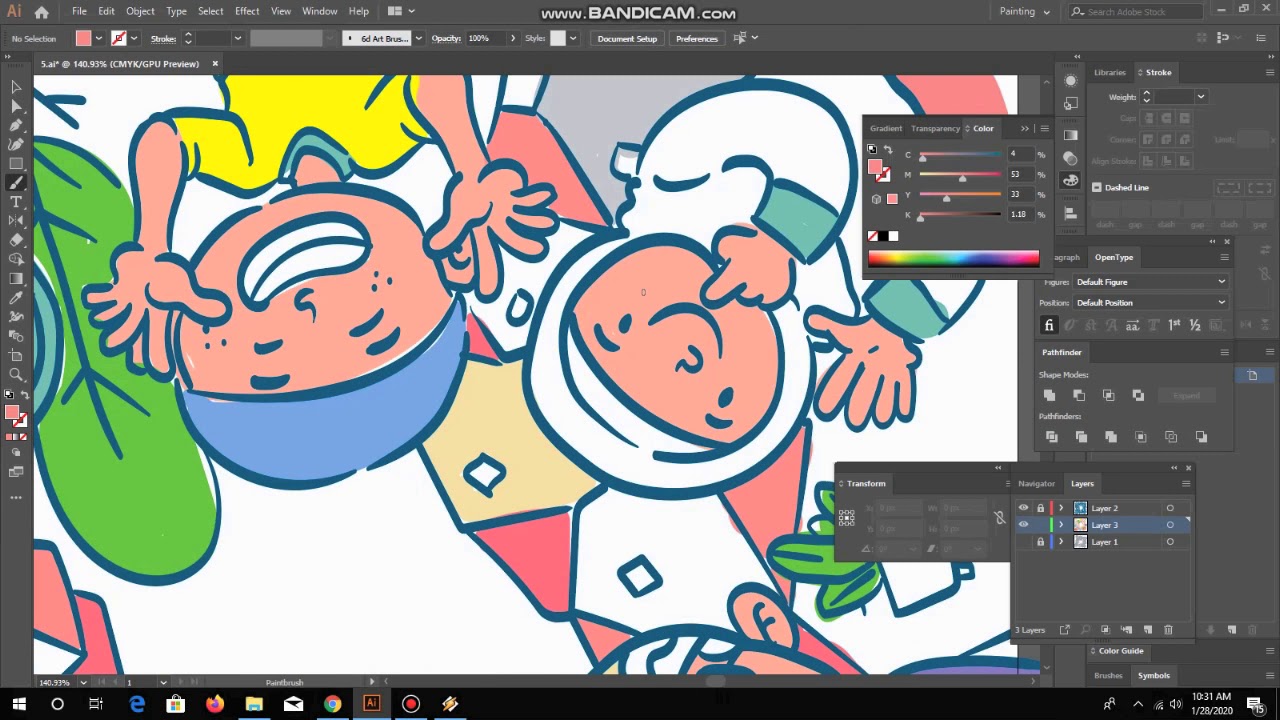1280x720 pixels.
Task: Click the Preferences button
Action: 697,38
